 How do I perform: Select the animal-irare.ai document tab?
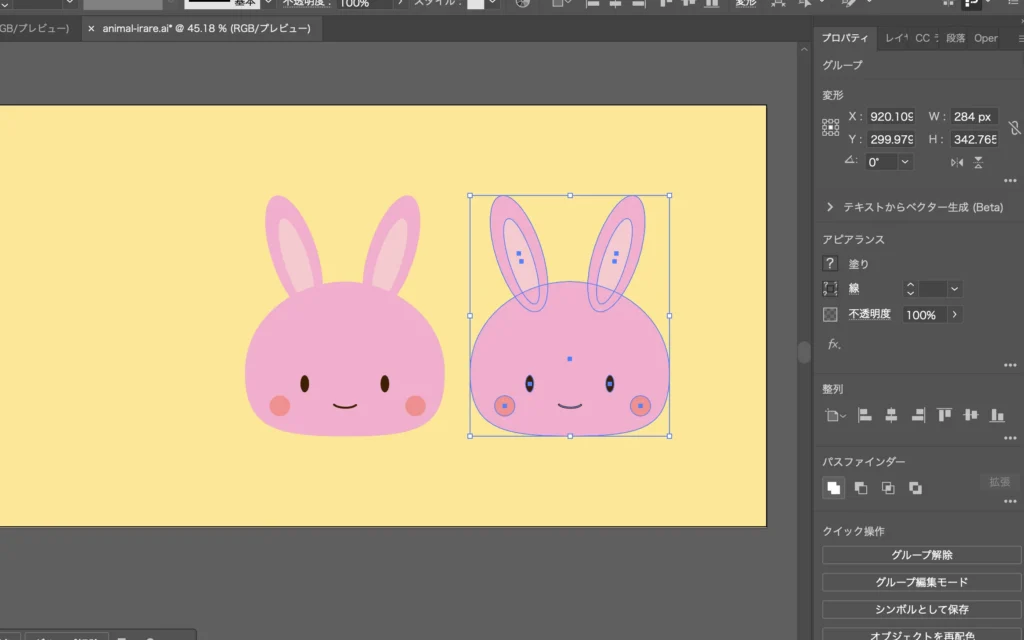pyautogui.click(x=206, y=29)
